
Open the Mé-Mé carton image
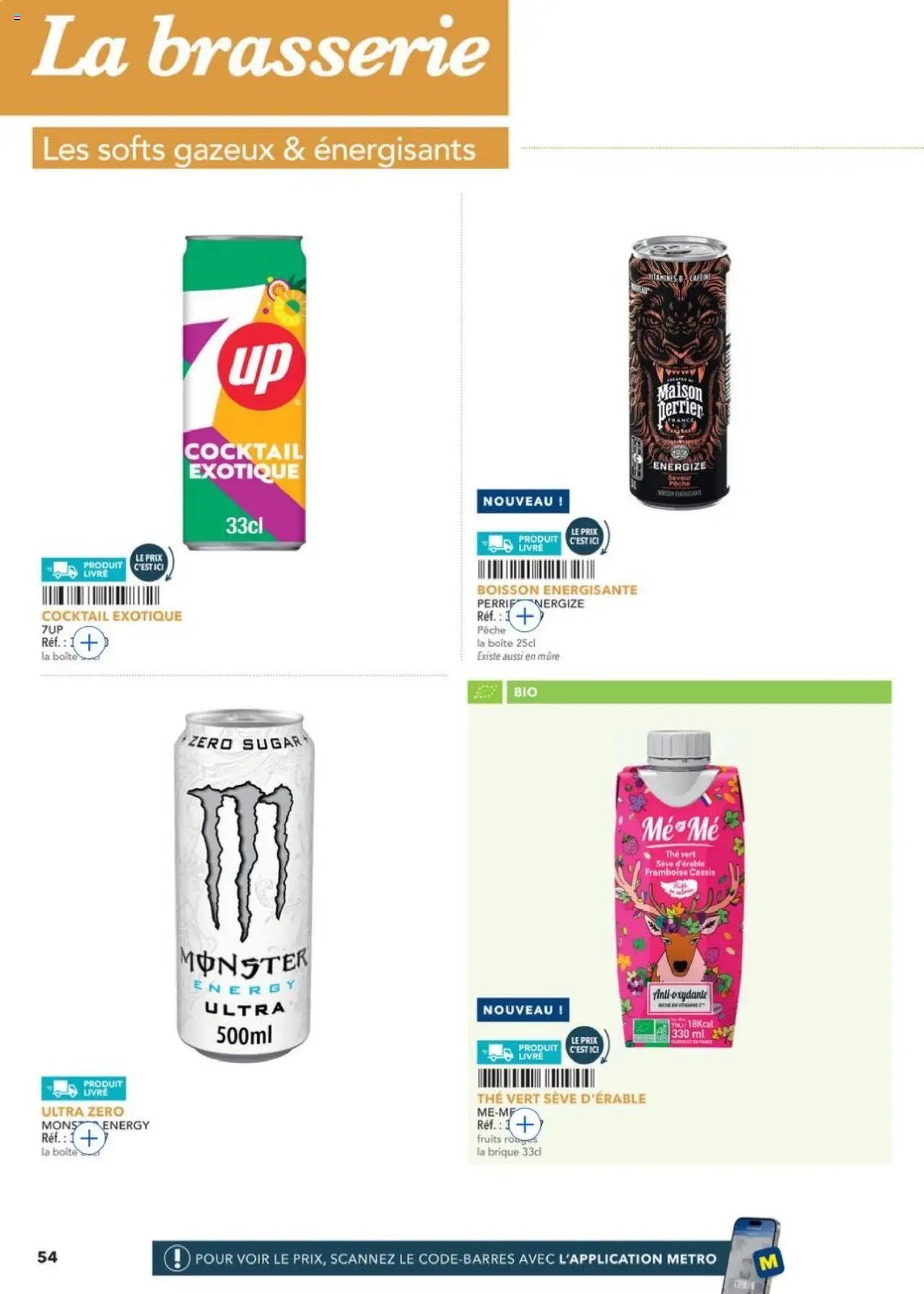click(x=679, y=888)
